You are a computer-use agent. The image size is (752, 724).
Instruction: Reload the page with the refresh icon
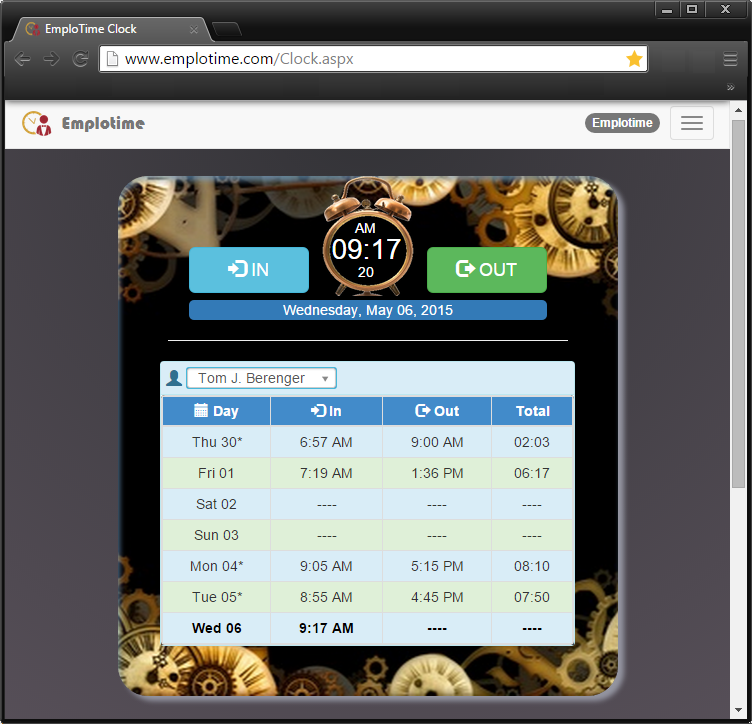coord(81,59)
